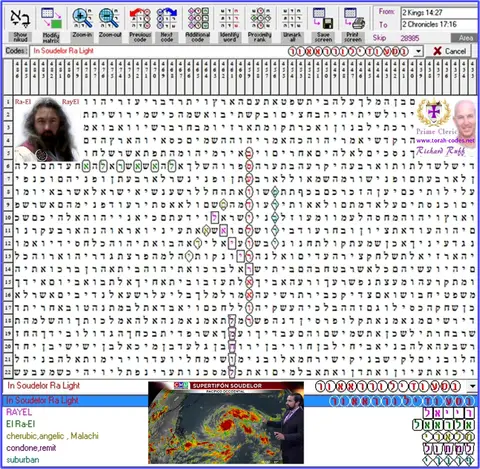The width and height of the screenshot is (480, 469).
Task: Edit the From field 2 Kings 14:27
Action: [439, 13]
